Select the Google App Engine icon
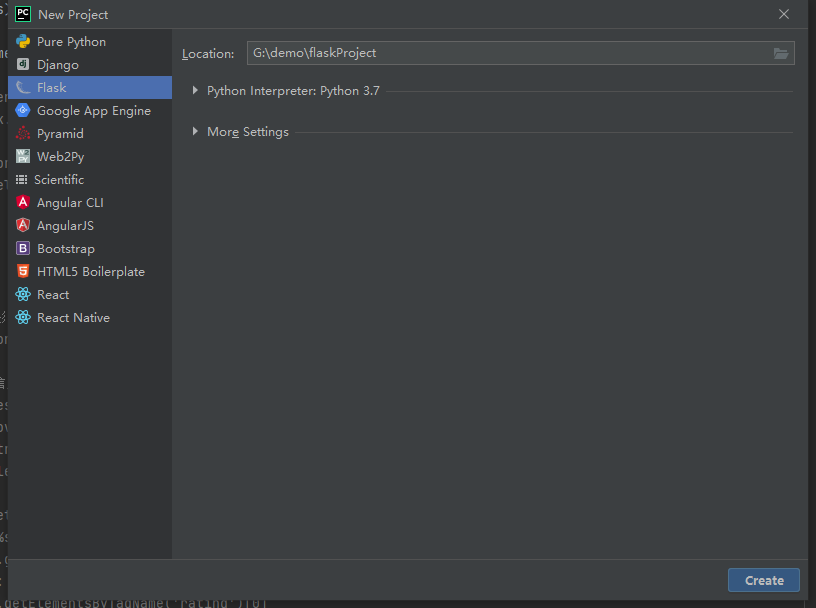 tap(23, 110)
